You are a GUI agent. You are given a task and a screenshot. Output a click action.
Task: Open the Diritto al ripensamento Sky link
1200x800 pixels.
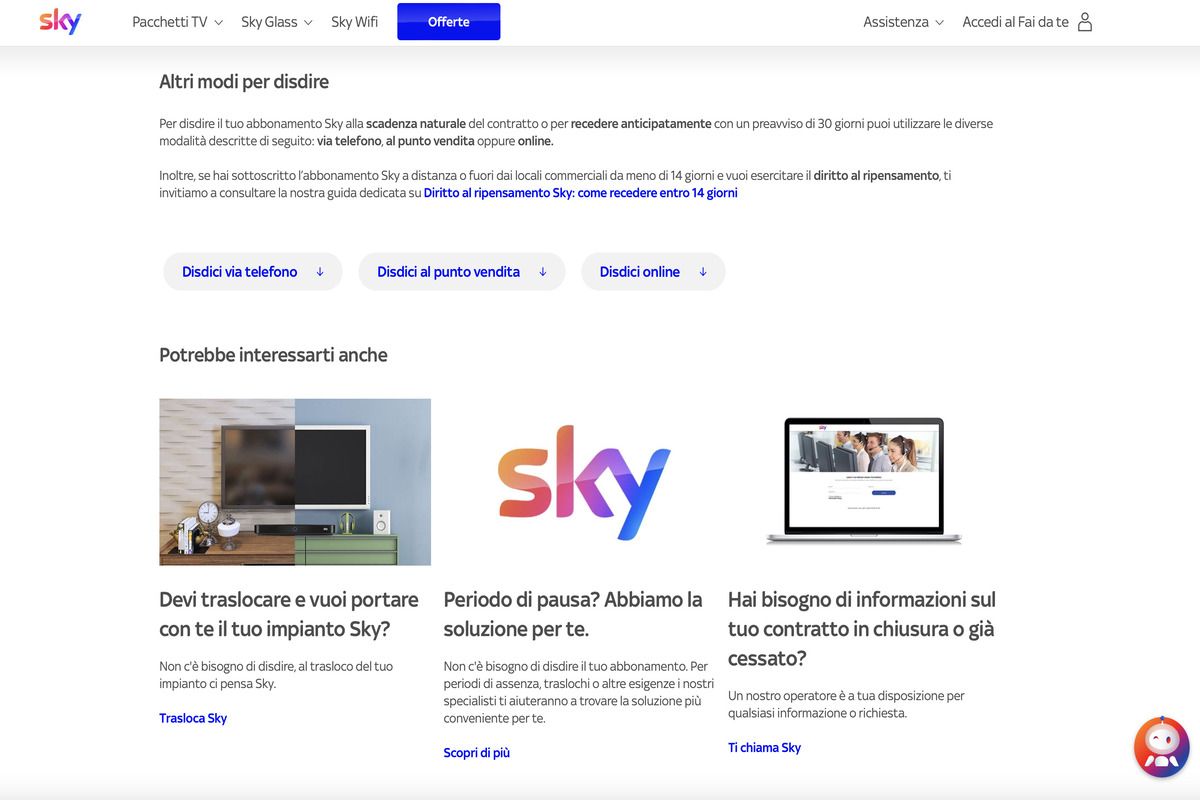pyautogui.click(x=580, y=193)
